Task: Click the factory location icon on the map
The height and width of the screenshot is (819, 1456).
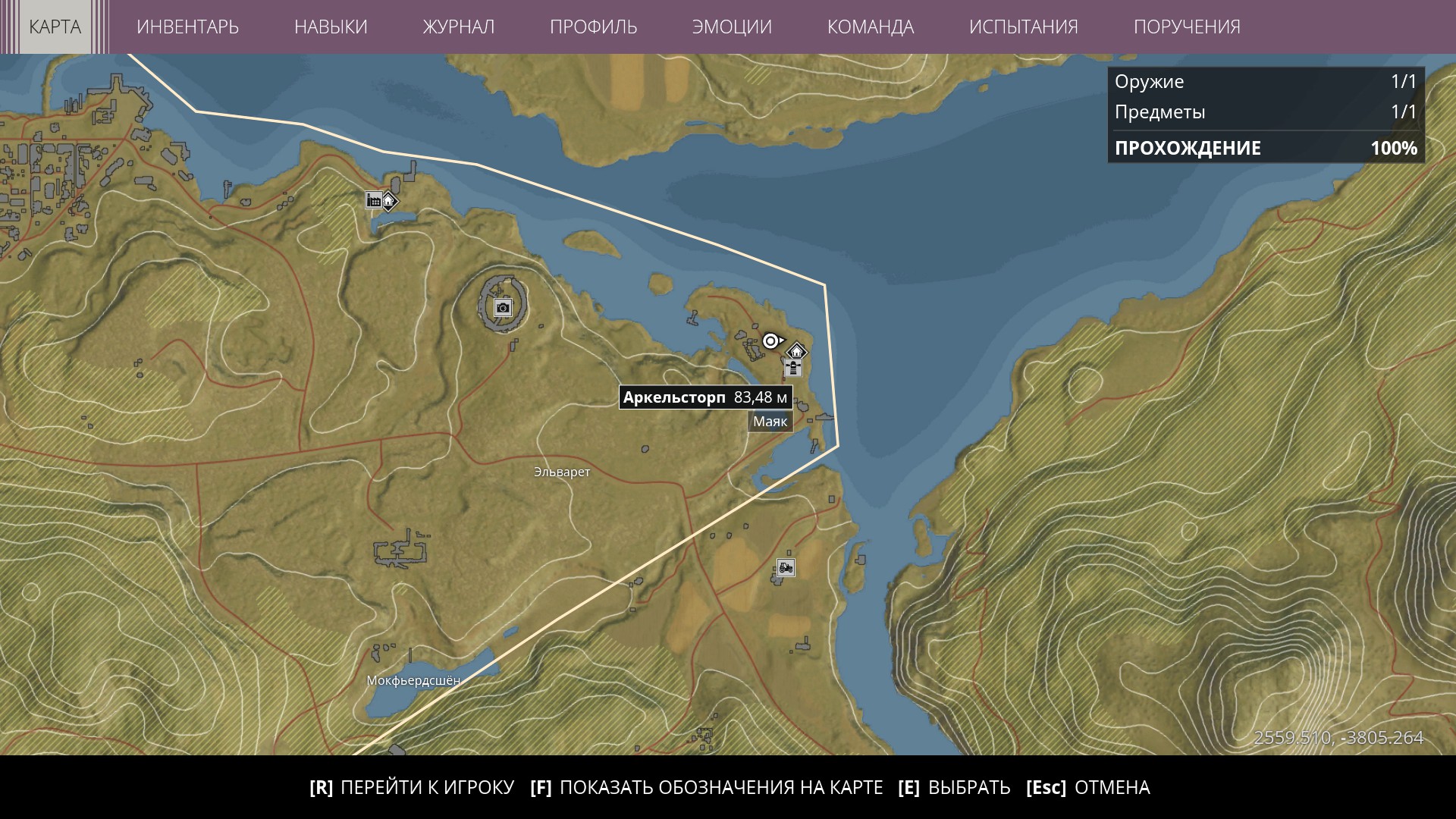Action: pos(373,200)
